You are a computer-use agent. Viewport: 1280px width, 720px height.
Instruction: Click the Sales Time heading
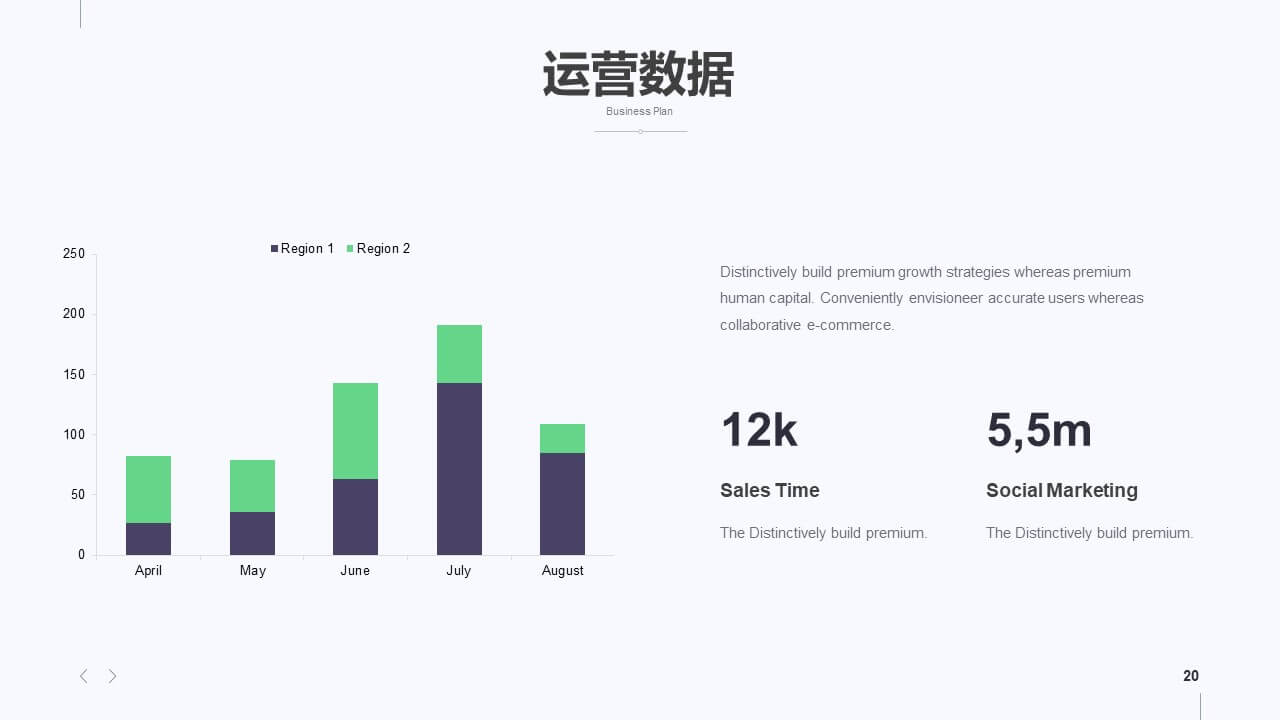point(770,490)
